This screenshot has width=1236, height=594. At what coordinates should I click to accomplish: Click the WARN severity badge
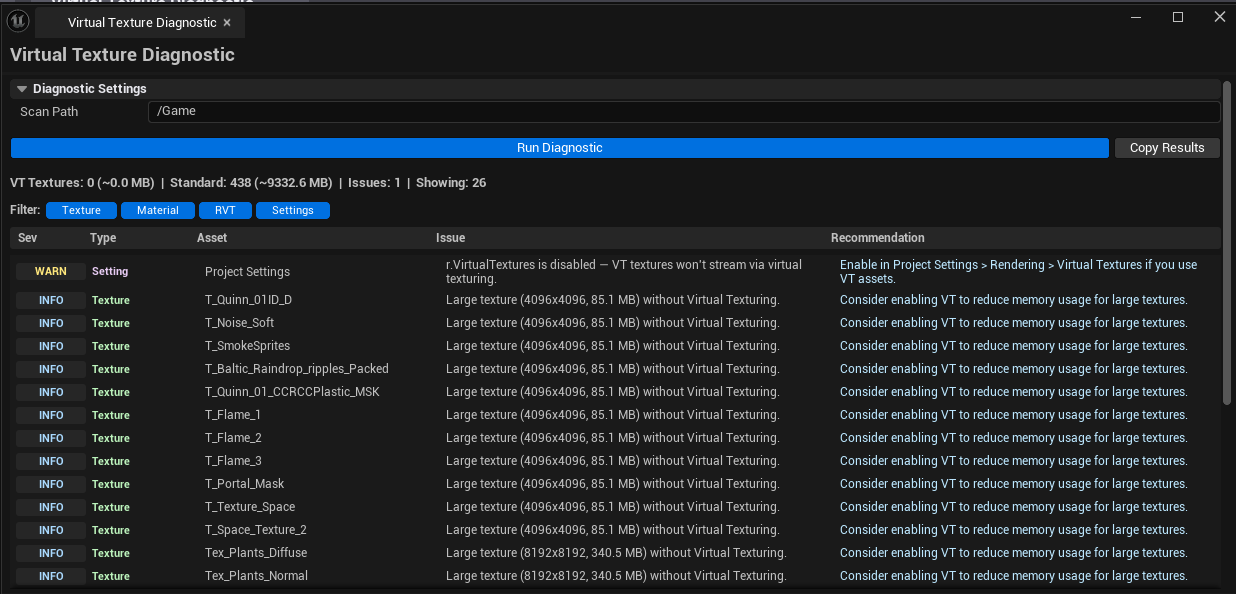coord(51,271)
